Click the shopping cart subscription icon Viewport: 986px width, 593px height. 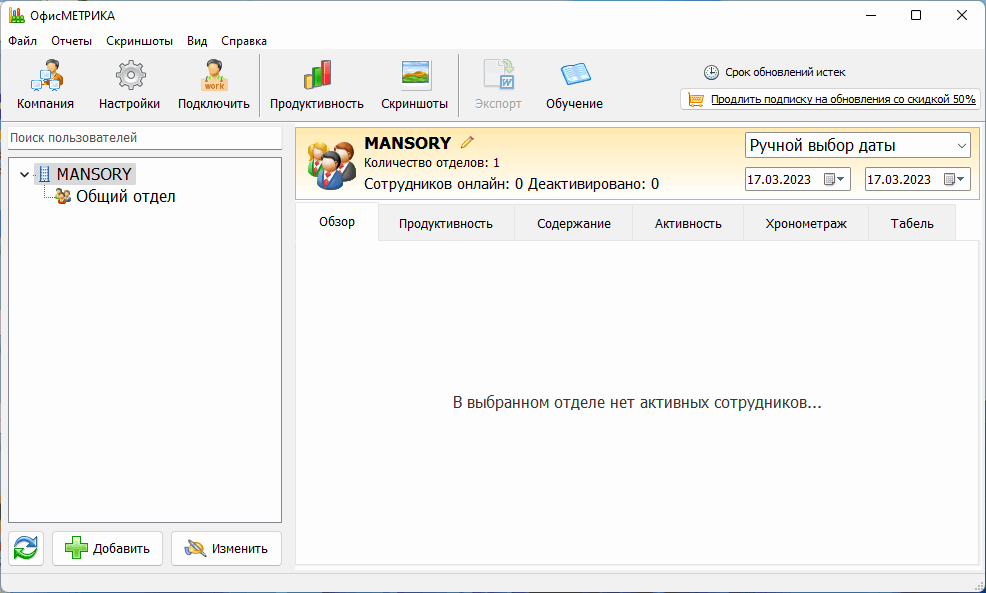click(695, 99)
